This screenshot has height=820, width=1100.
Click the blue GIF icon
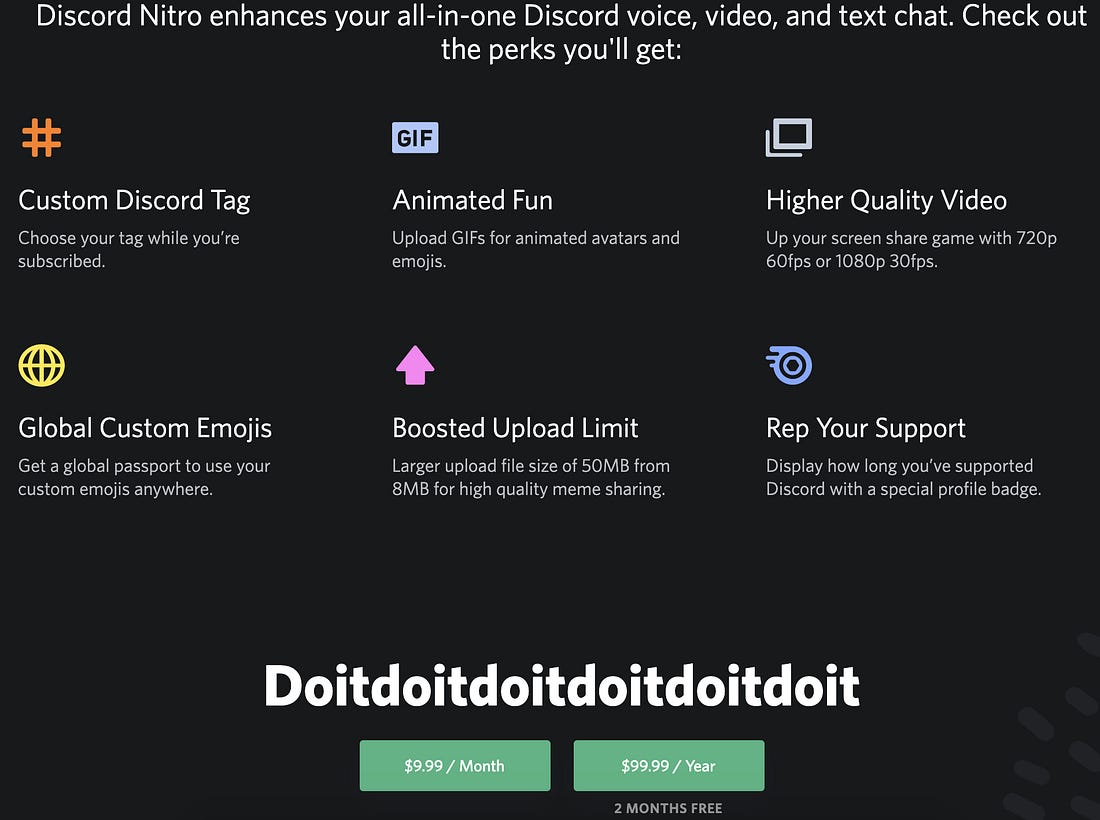click(415, 137)
